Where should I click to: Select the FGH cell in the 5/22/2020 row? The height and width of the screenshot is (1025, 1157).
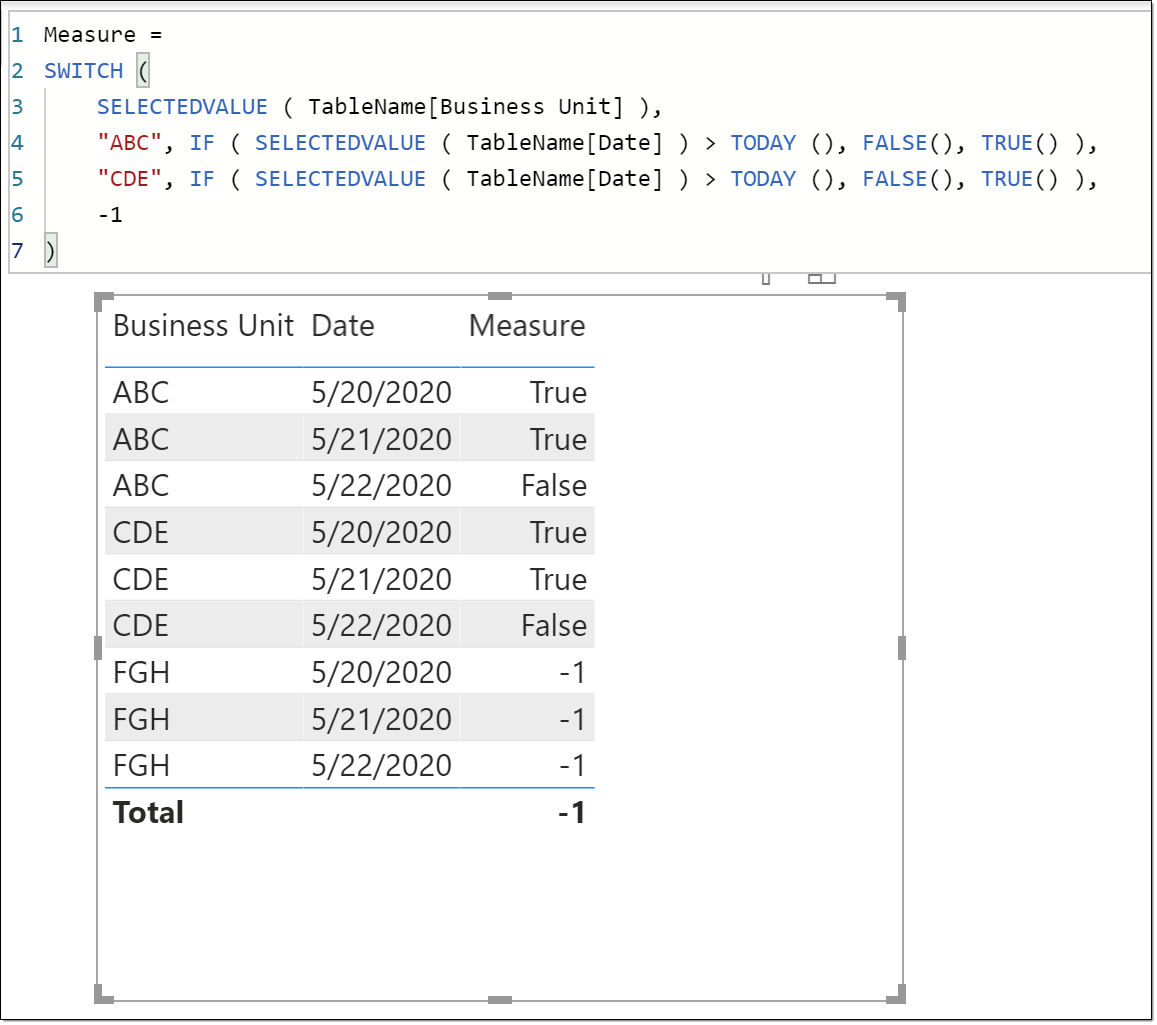coord(141,765)
